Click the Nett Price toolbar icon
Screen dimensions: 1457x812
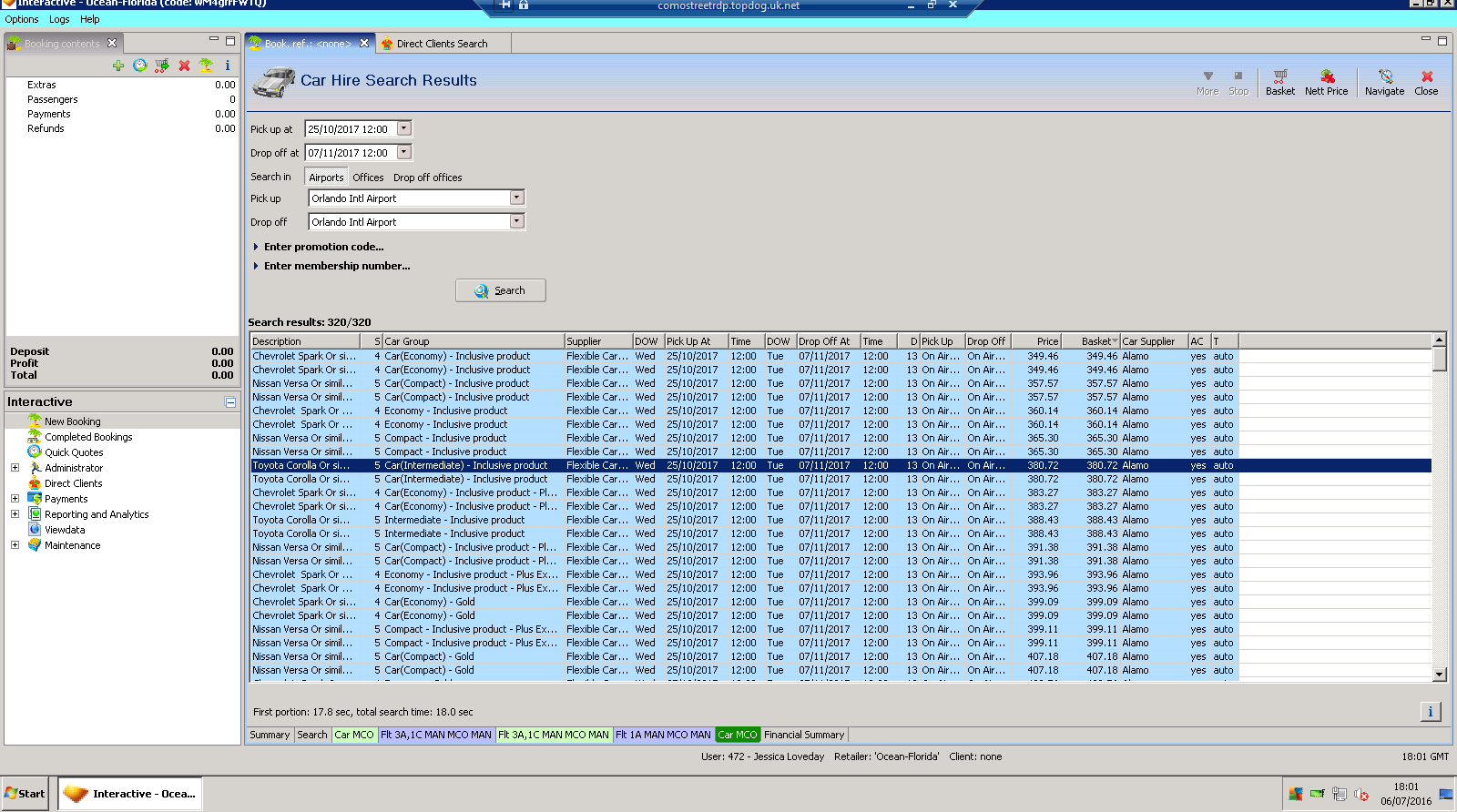point(1326,82)
